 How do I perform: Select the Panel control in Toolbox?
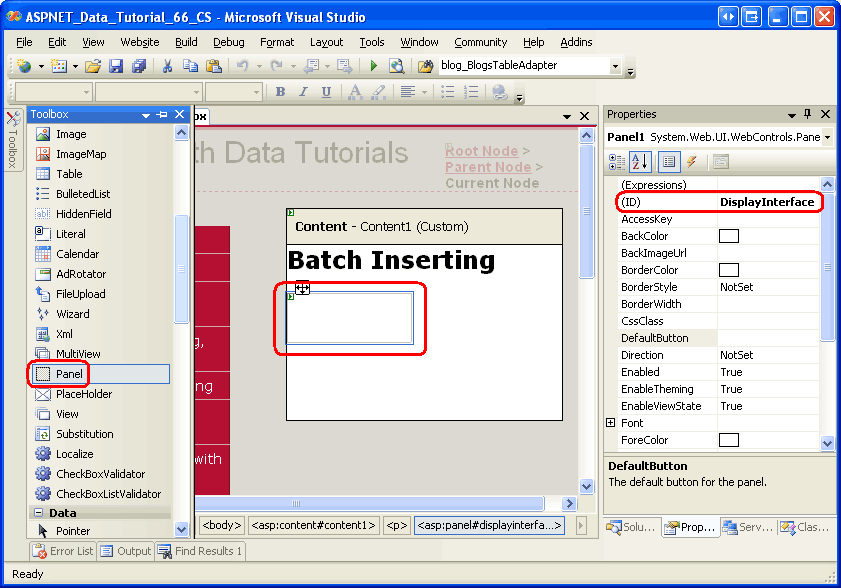[69, 374]
